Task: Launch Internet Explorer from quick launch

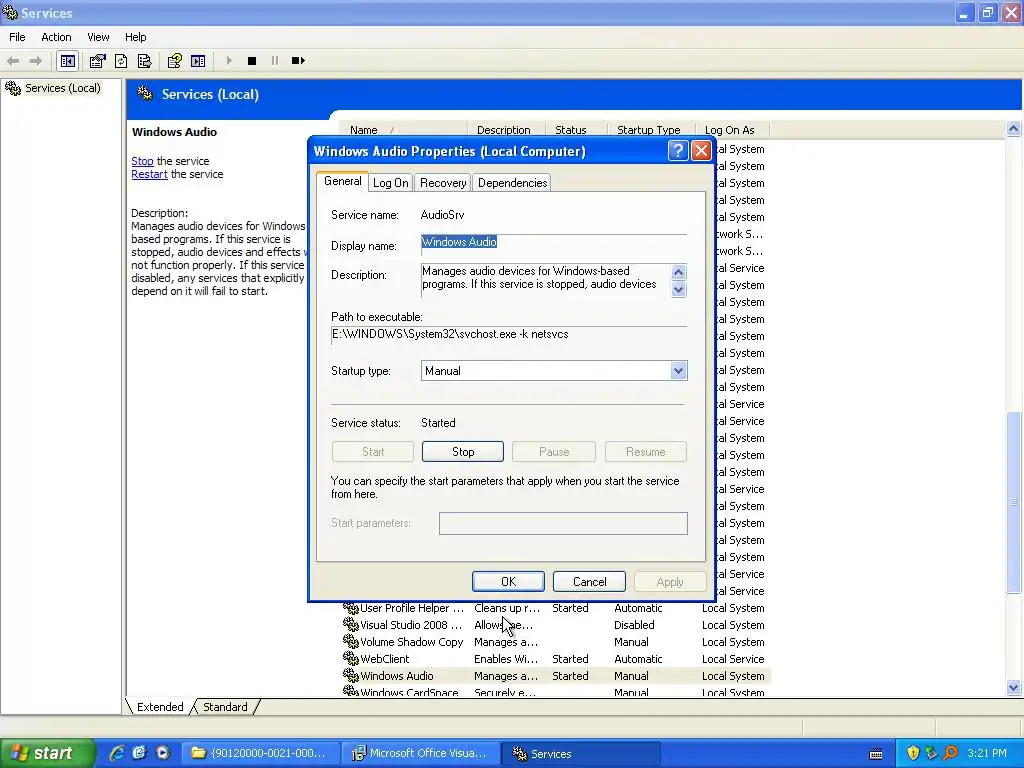Action: 117,753
